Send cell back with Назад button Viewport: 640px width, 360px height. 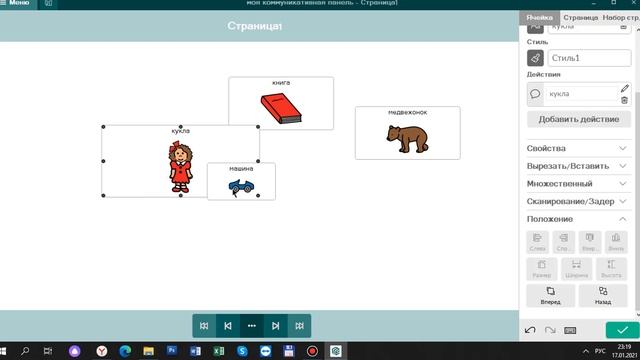[x=603, y=296]
